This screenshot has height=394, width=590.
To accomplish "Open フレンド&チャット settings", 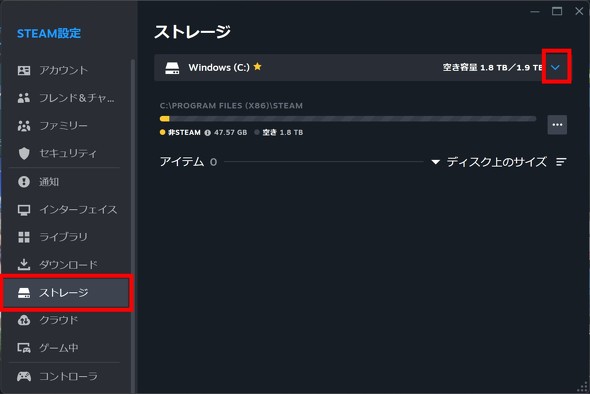I will pyautogui.click(x=66, y=98).
